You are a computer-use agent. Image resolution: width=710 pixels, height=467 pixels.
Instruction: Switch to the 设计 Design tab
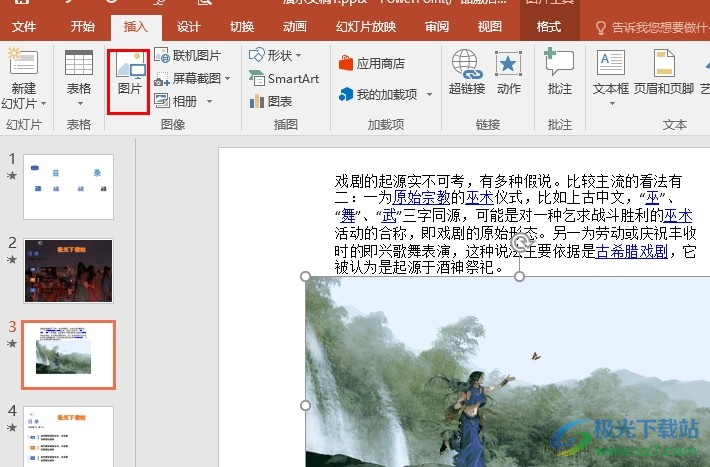pos(188,27)
